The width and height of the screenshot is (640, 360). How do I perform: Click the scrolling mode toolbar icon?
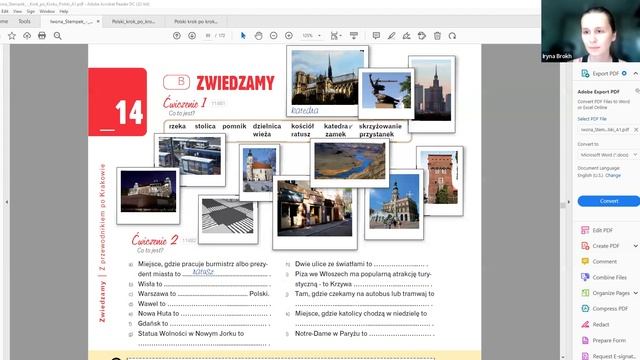click(354, 36)
